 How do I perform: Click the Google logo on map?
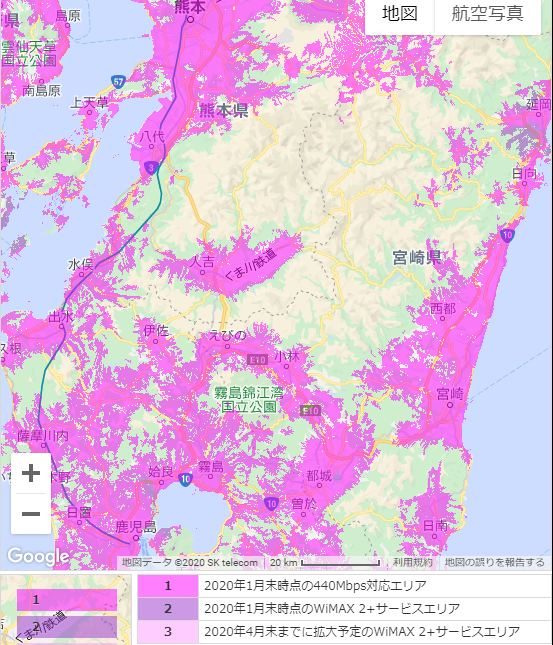tap(38, 556)
